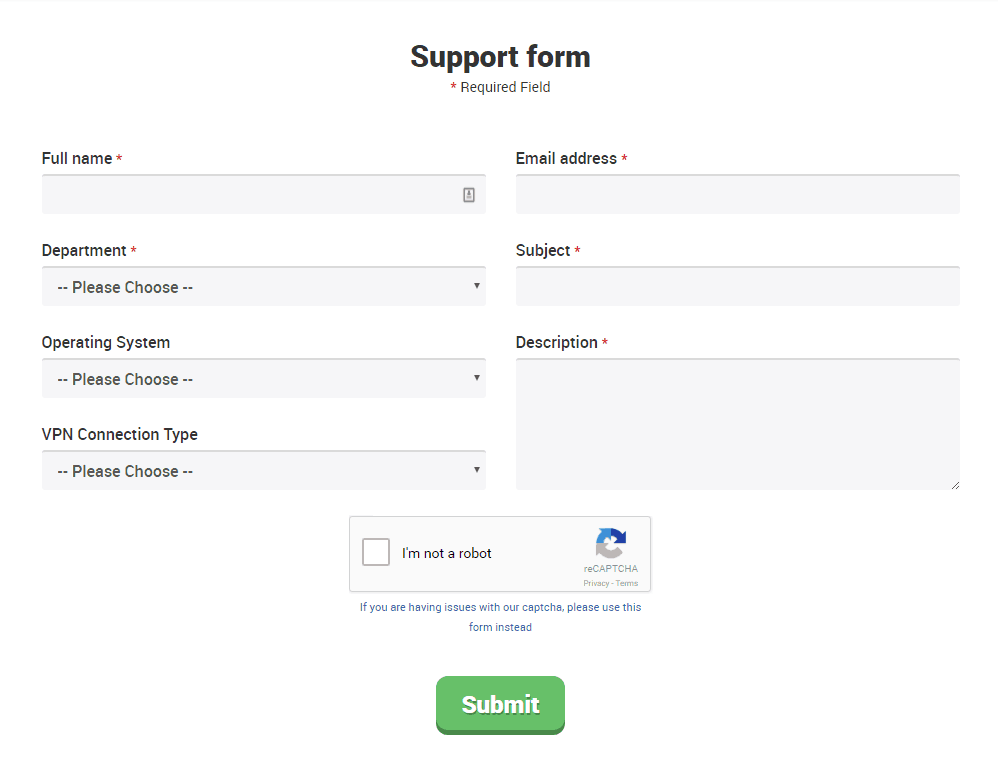Viewport: 998px width, 778px height.
Task: Click the VPN Connection Type dropdown arrow
Action: point(477,470)
